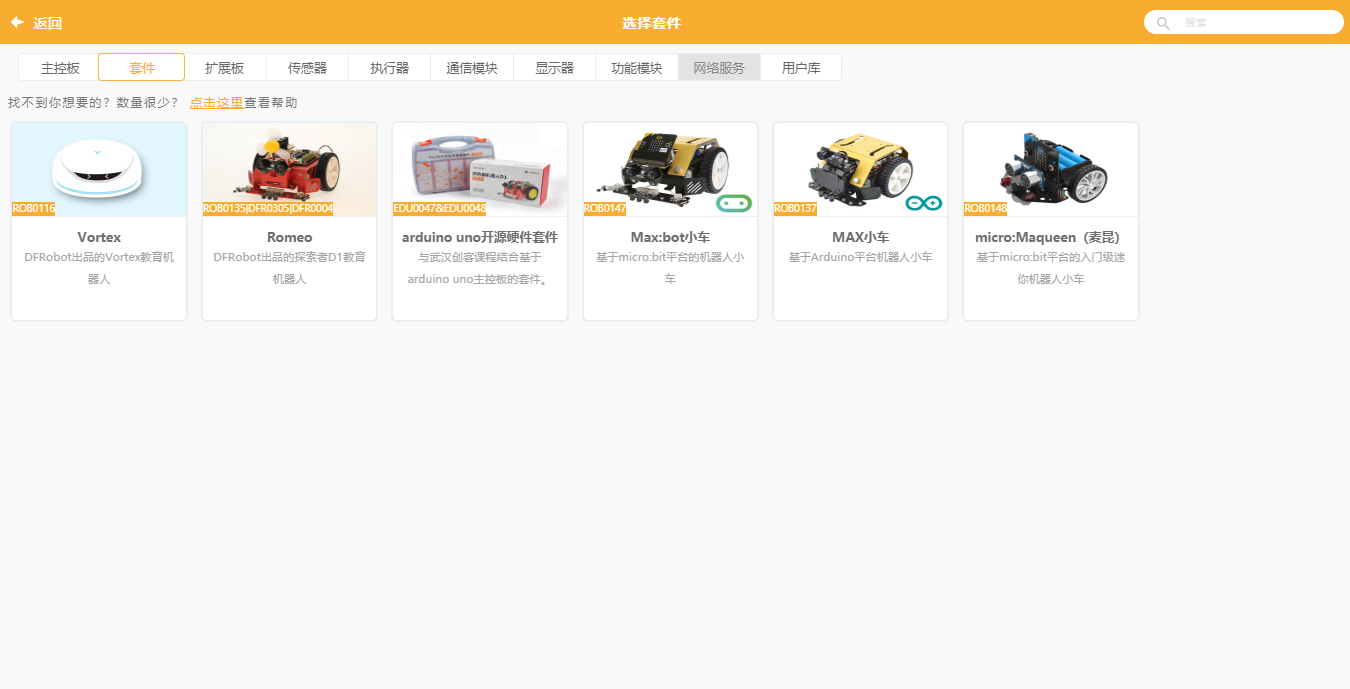Click the 入门级迷你机器人小车 description
Image resolution: width=1350 pixels, height=689 pixels.
1051,268
